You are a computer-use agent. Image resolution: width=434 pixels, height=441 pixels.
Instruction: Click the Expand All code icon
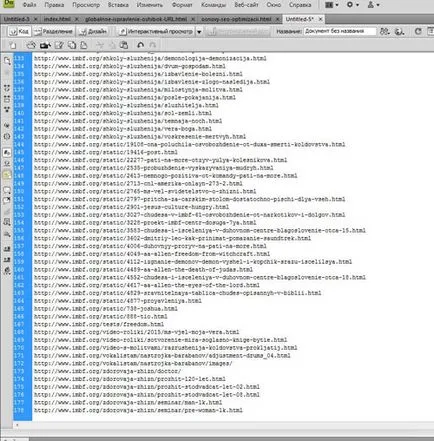tap(7, 109)
